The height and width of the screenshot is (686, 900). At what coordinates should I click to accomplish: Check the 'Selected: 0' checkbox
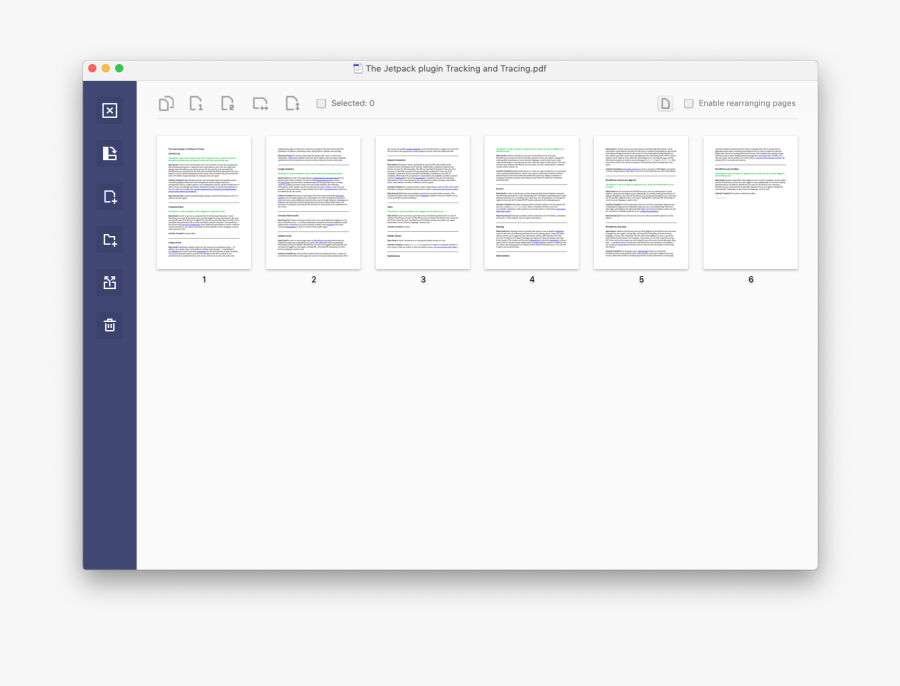click(321, 103)
